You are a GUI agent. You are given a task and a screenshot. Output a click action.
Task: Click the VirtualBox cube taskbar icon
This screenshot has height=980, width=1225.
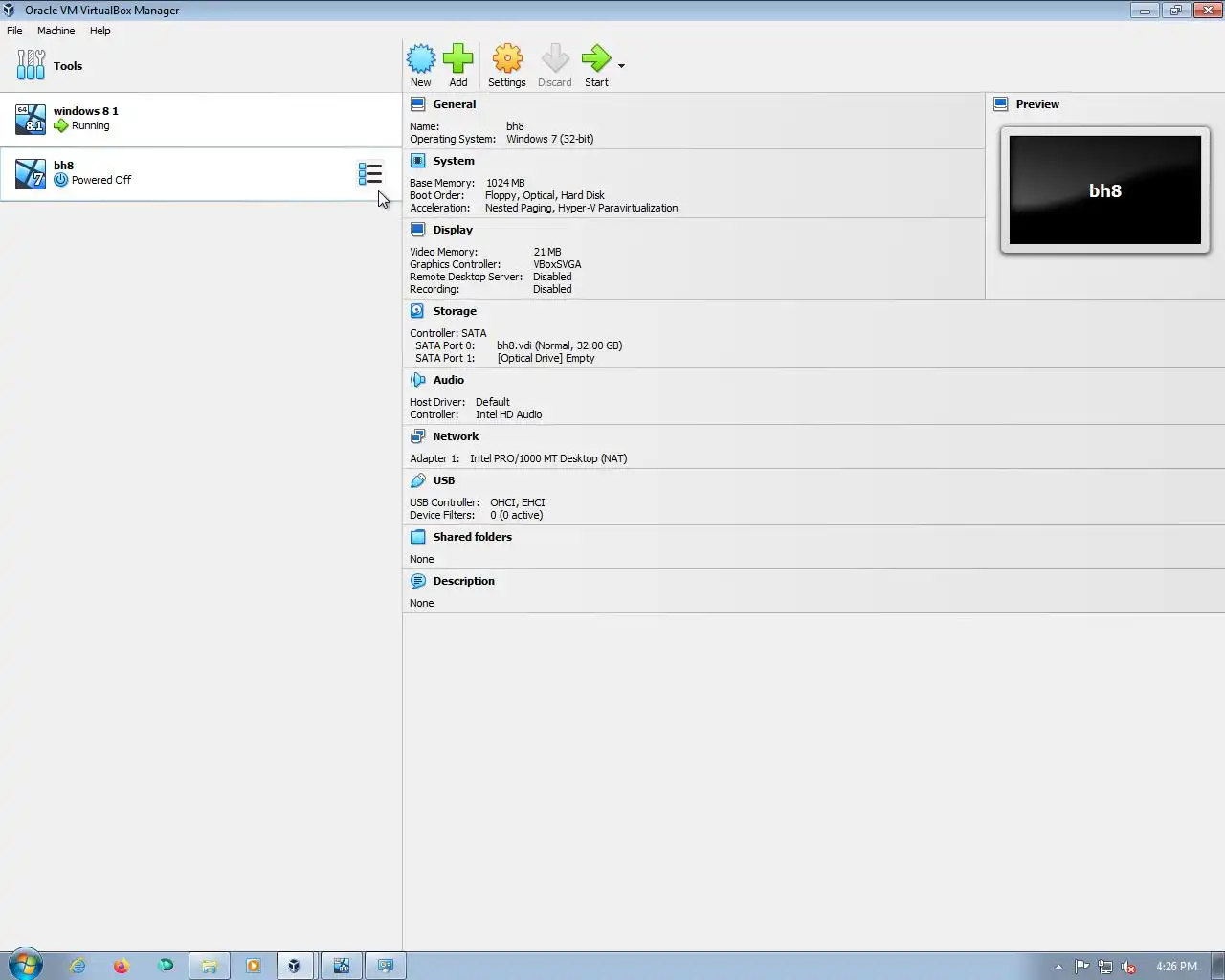(294, 966)
